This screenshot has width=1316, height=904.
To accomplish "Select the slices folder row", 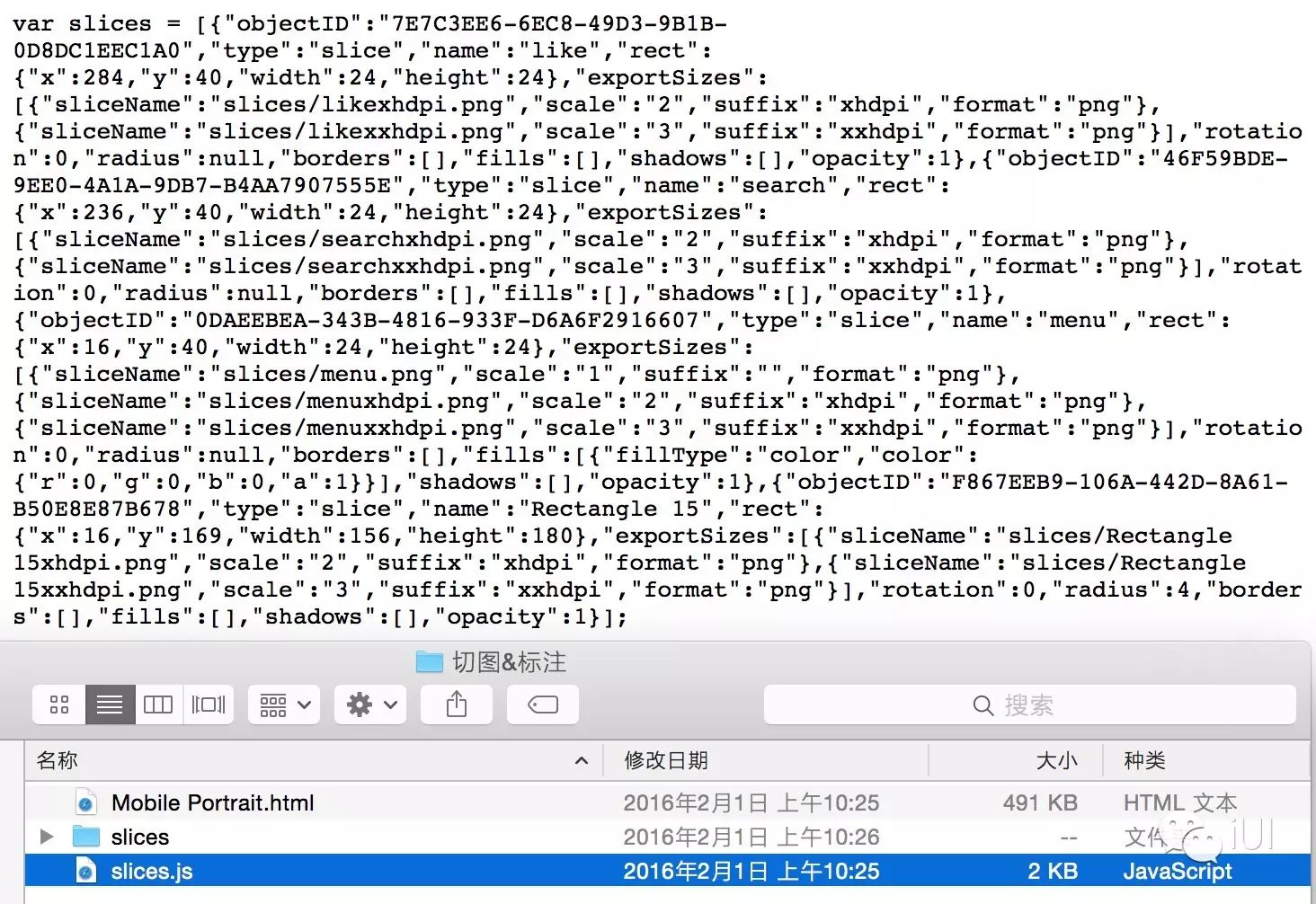I will coord(667,837).
